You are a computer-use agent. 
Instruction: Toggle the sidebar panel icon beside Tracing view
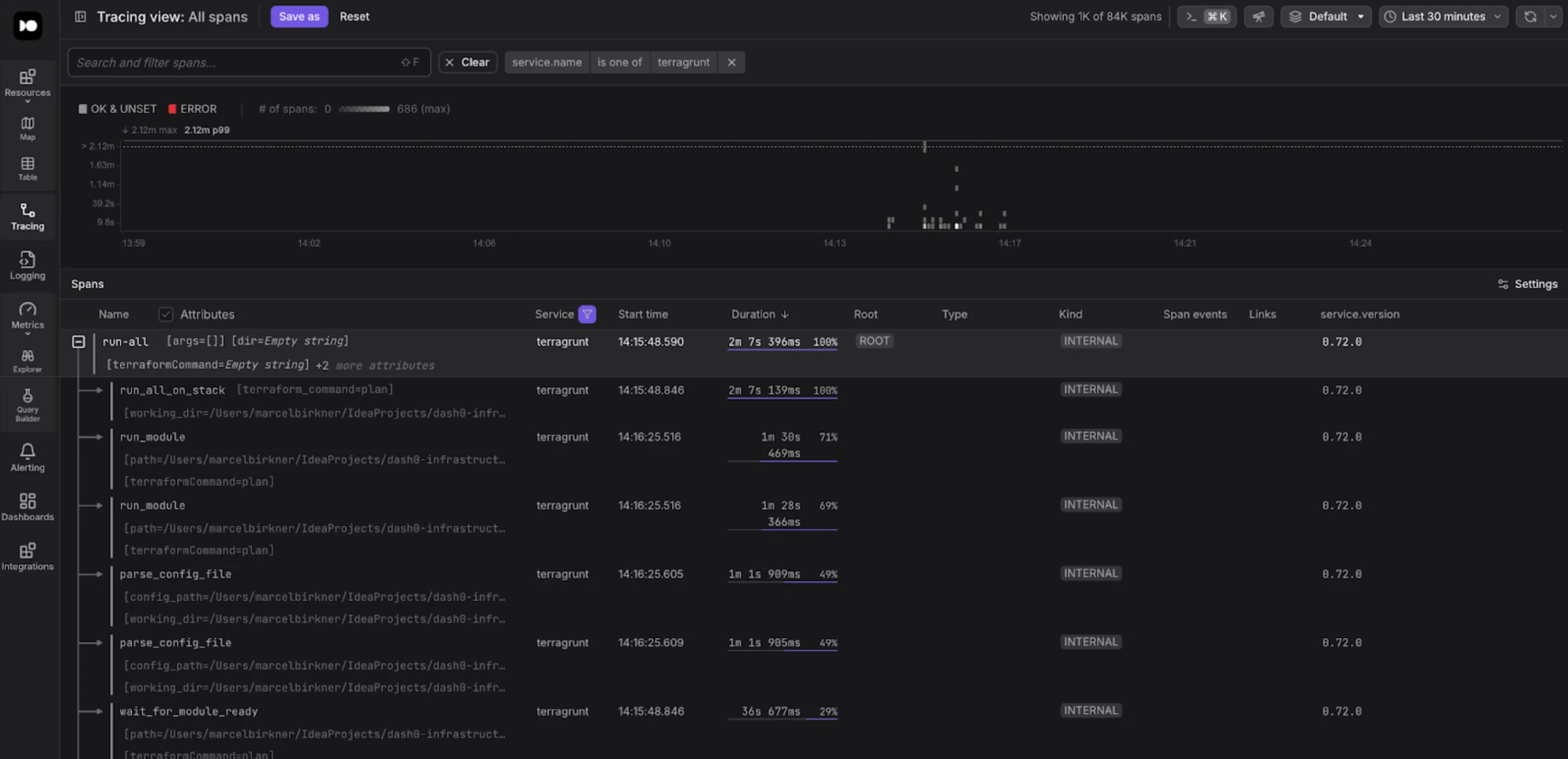tap(80, 16)
